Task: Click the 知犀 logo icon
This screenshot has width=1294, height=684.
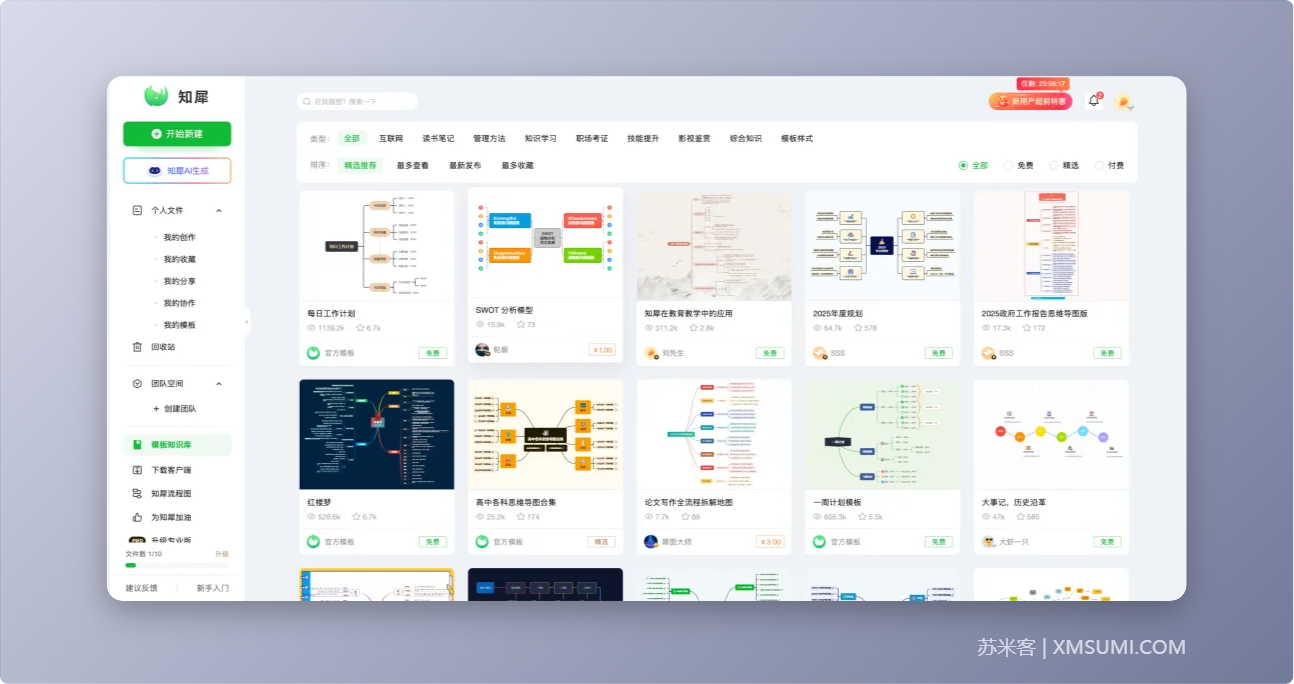Action: 156,96
